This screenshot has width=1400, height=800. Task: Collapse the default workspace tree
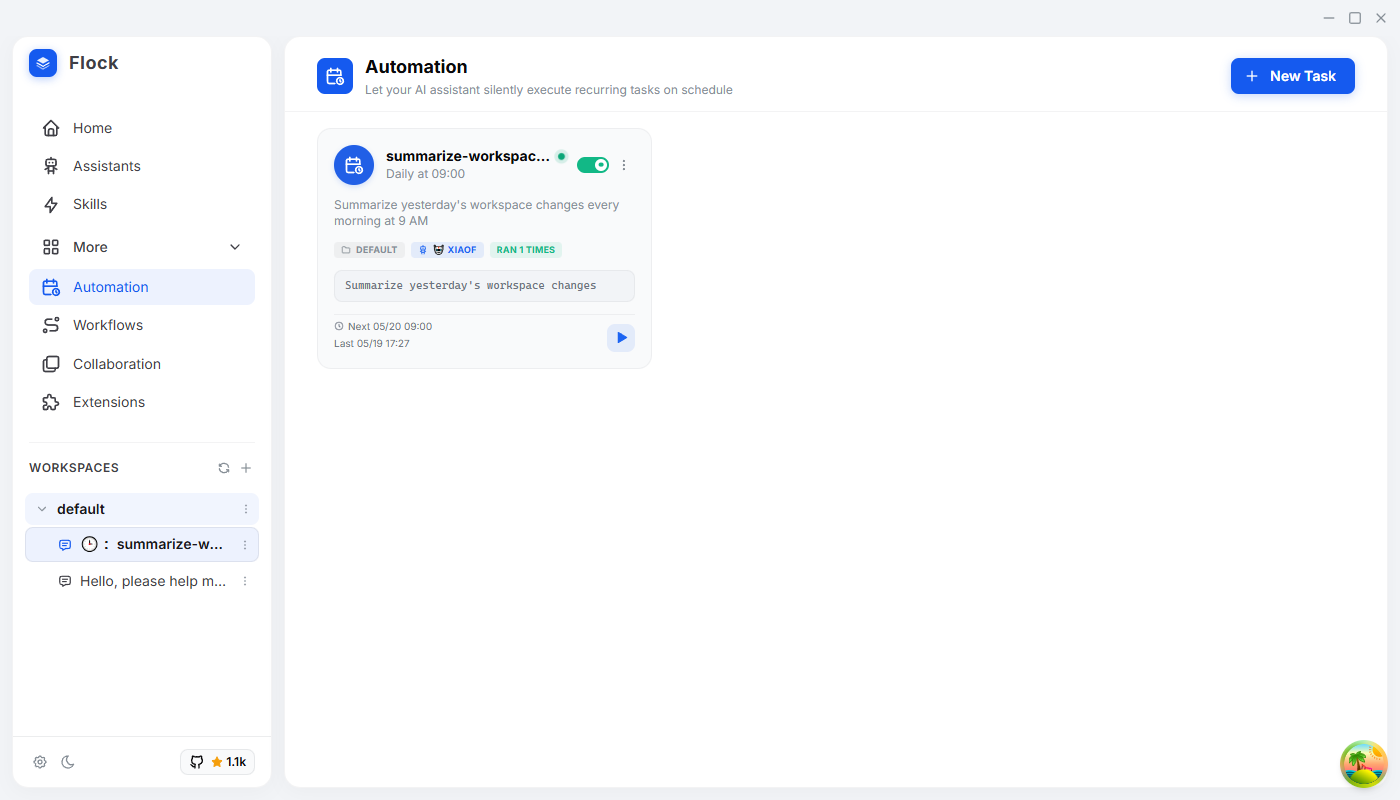point(42,509)
